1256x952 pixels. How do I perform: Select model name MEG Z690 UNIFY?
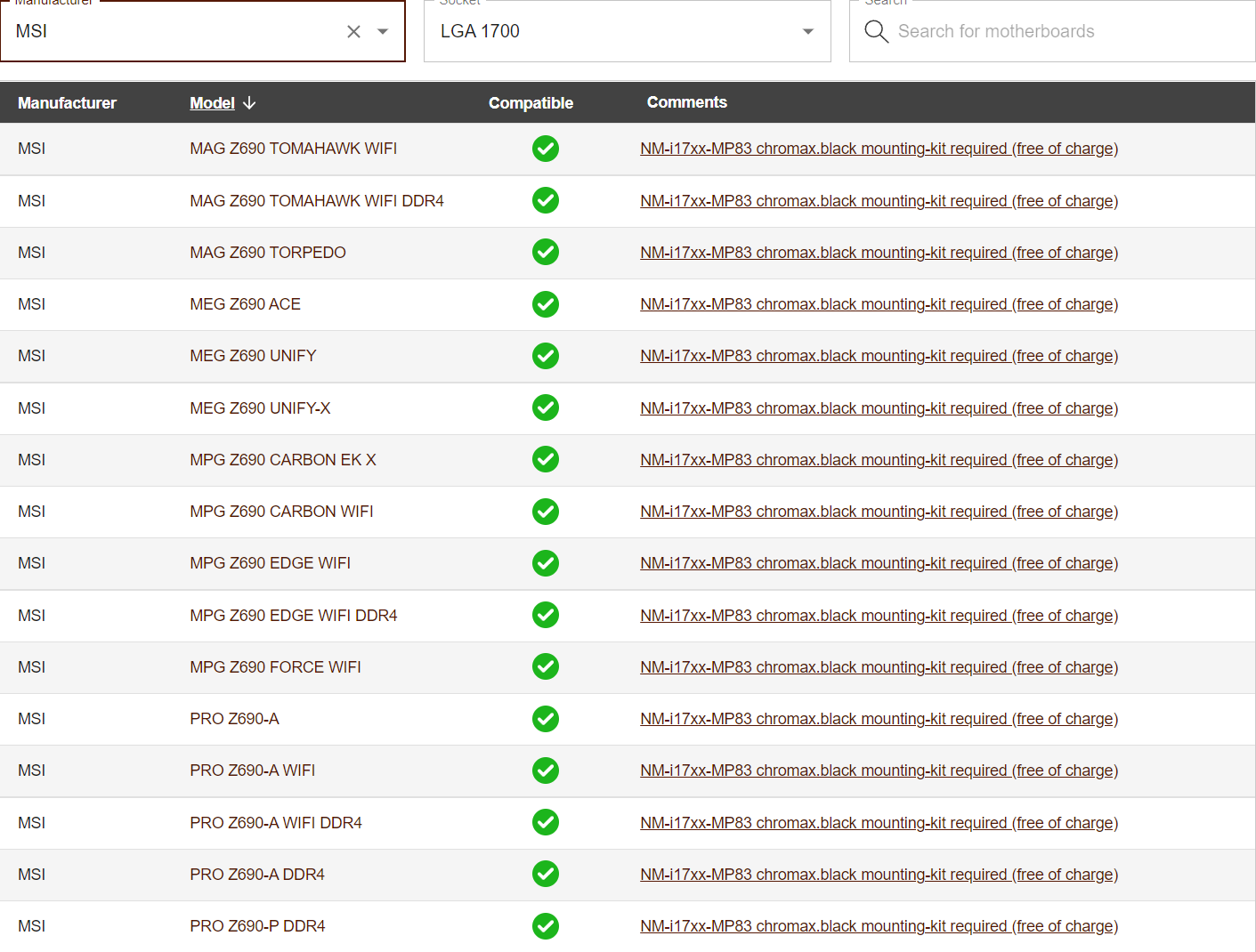[253, 356]
